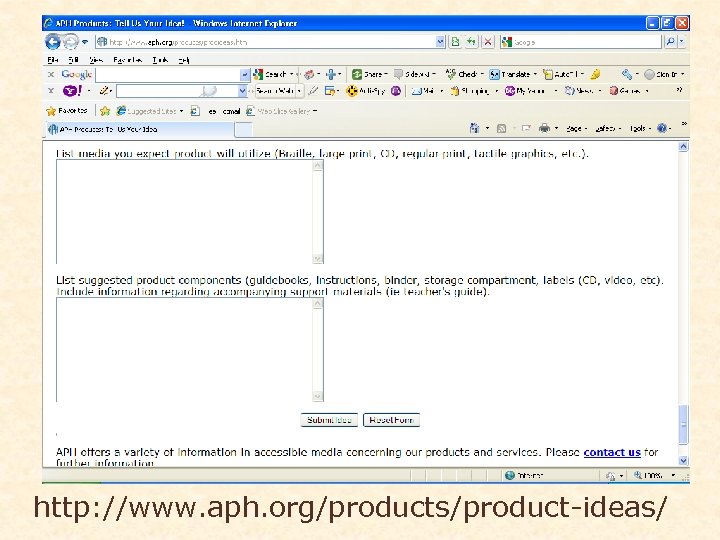Screen dimensions: 720x540
Task: Click the AutoFill toolbar button
Action: coord(562,74)
